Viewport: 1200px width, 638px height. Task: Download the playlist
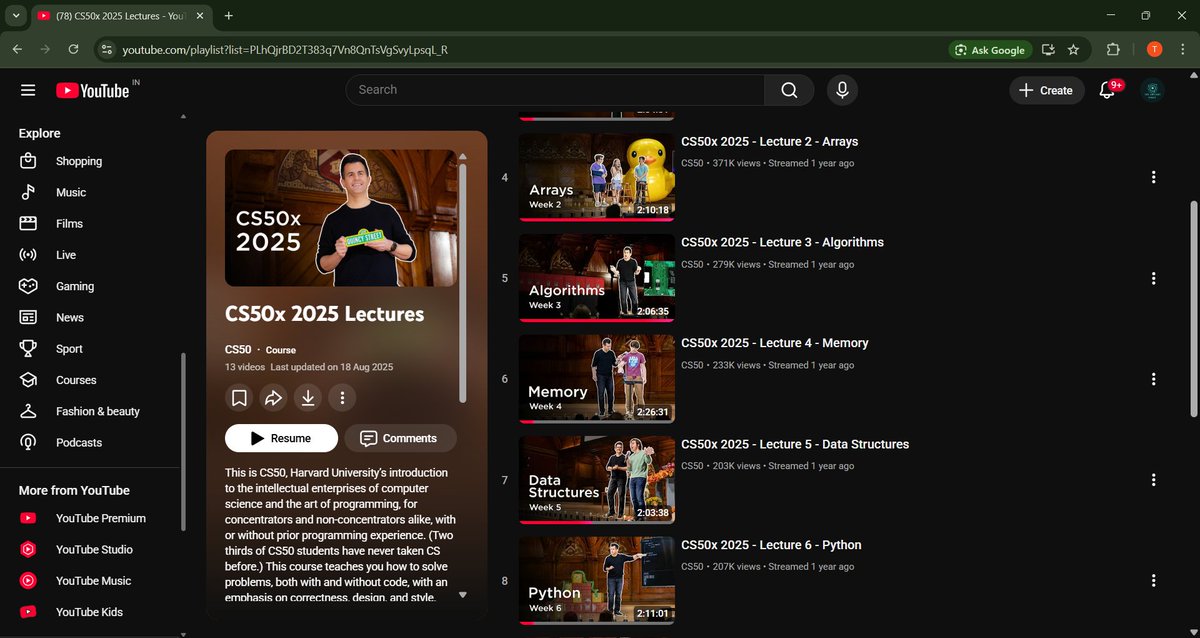[x=308, y=398]
